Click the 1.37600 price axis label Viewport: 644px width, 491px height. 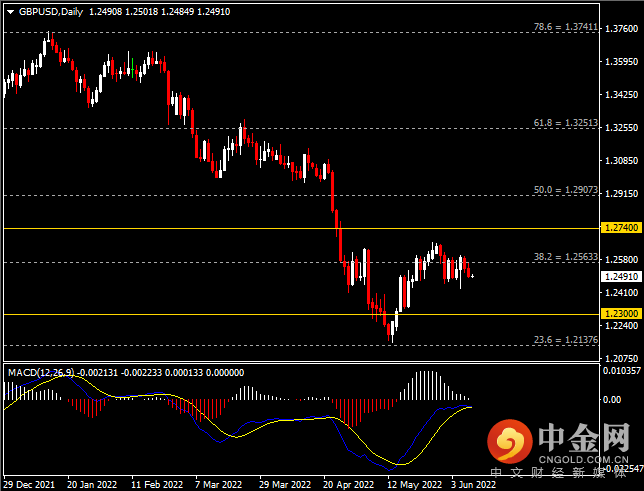[x=621, y=29]
